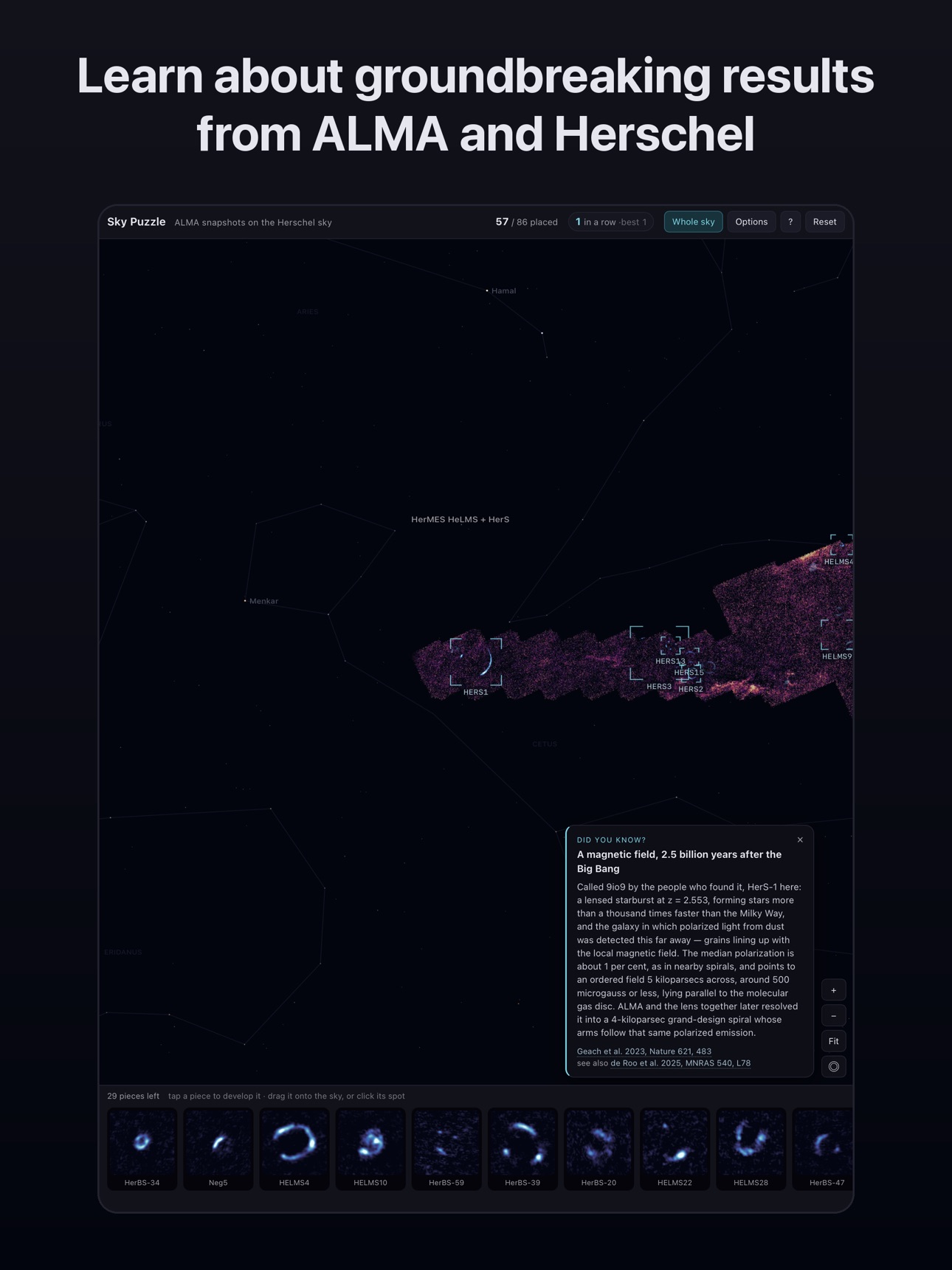Click the 29 pieces left text
The image size is (952, 1270).
click(133, 1096)
